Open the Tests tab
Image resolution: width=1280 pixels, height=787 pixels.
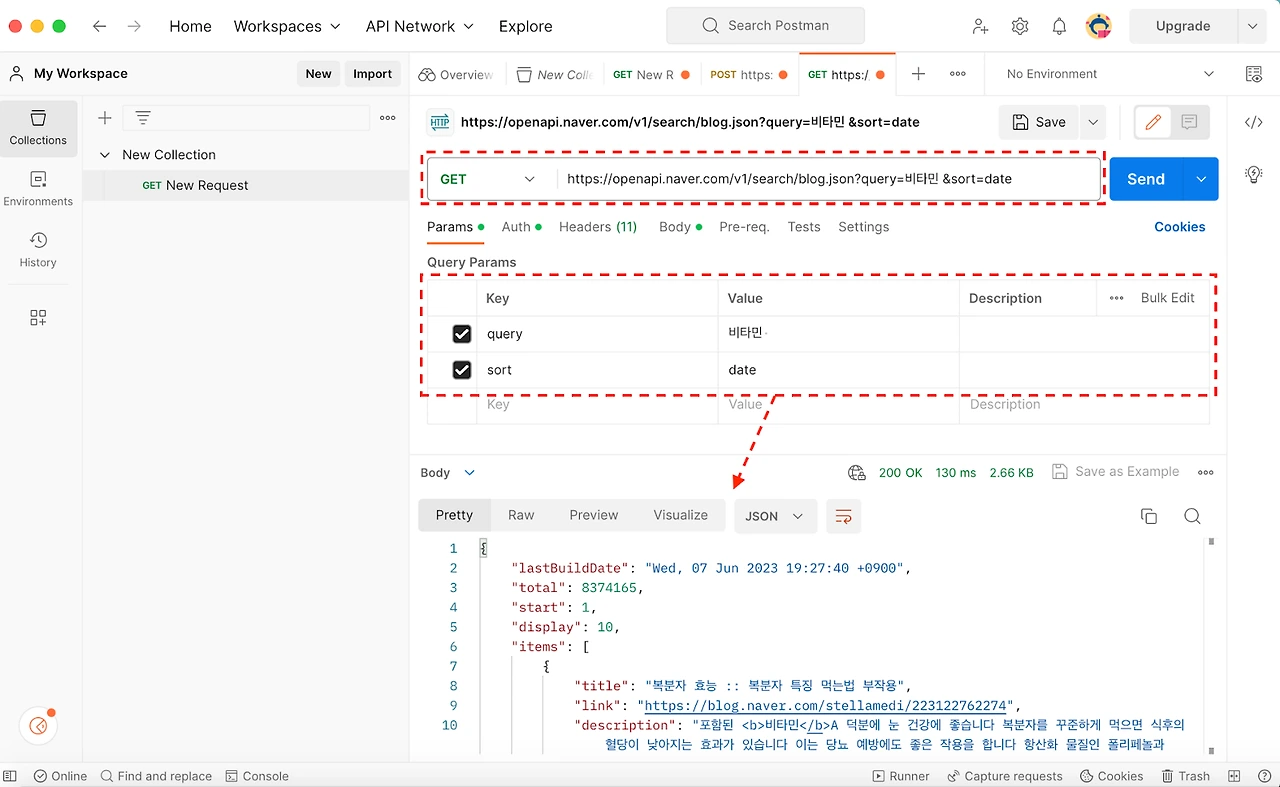point(804,227)
